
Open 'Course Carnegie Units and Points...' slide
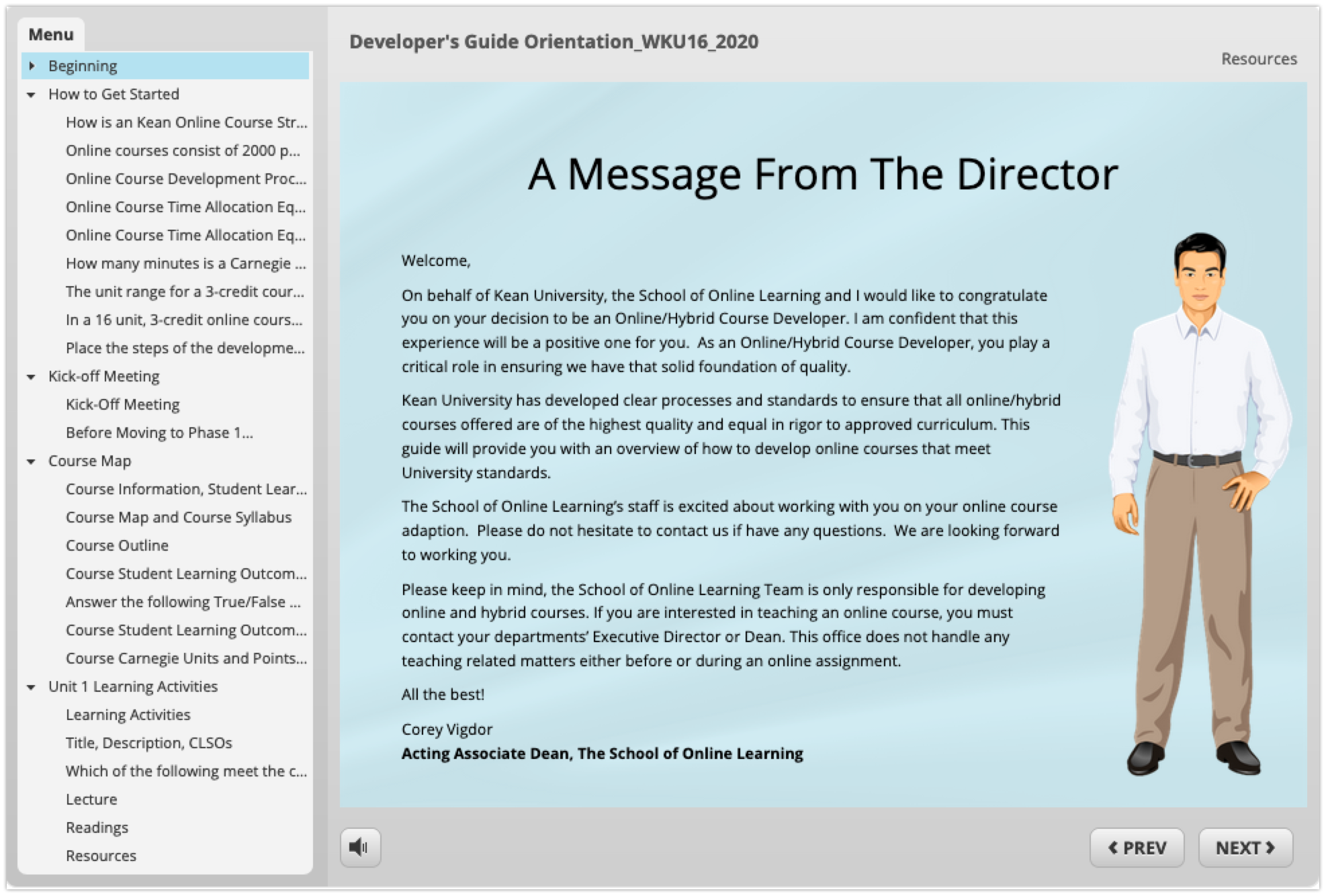pyautogui.click(x=186, y=658)
